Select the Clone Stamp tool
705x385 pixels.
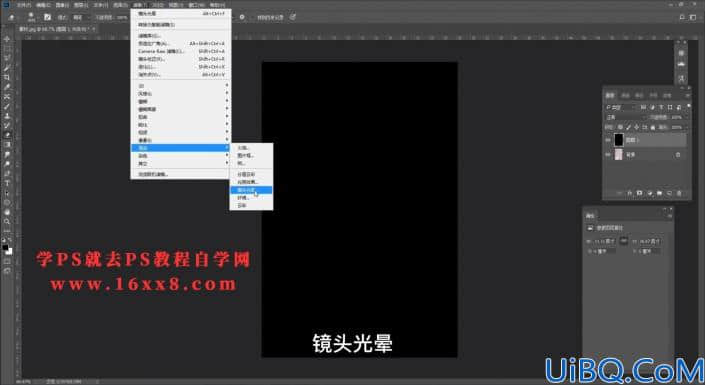point(7,116)
